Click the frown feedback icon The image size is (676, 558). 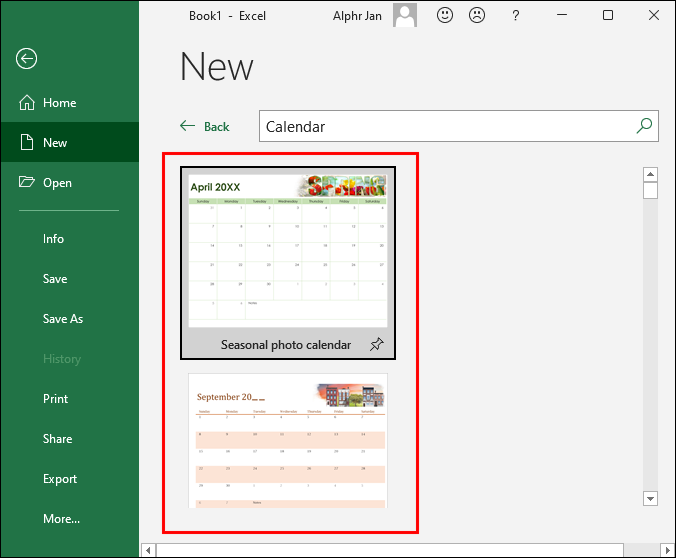(477, 15)
